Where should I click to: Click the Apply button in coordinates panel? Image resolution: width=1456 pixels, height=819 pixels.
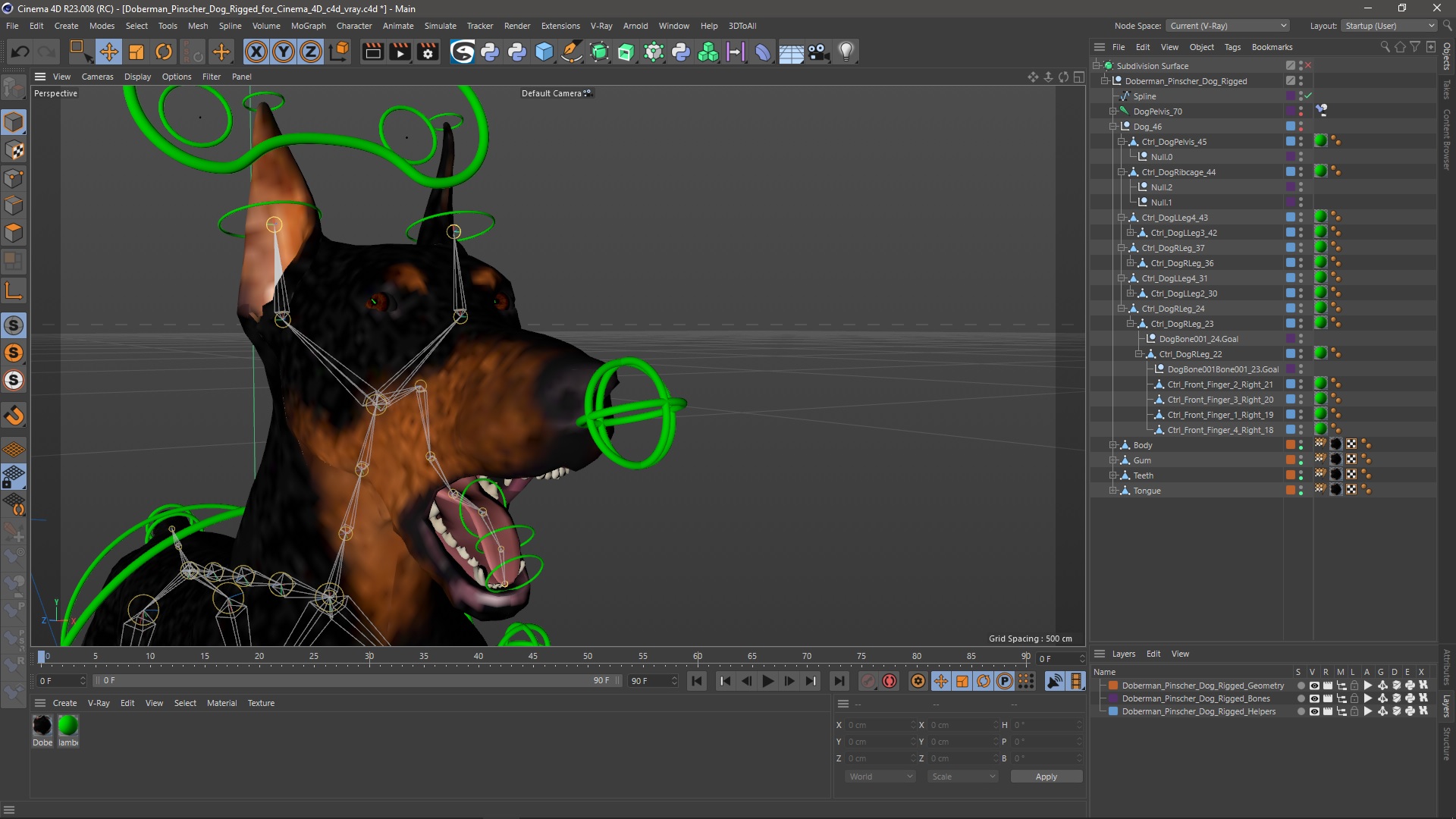tap(1046, 776)
